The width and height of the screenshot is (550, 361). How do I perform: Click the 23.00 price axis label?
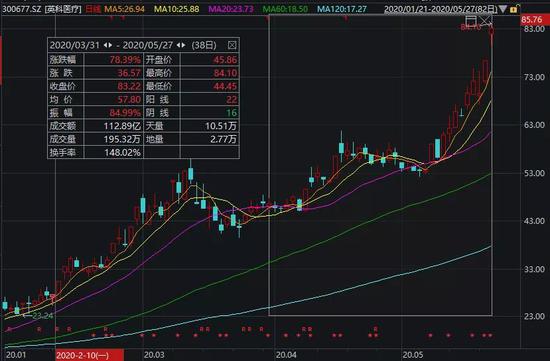pyautogui.click(x=534, y=316)
